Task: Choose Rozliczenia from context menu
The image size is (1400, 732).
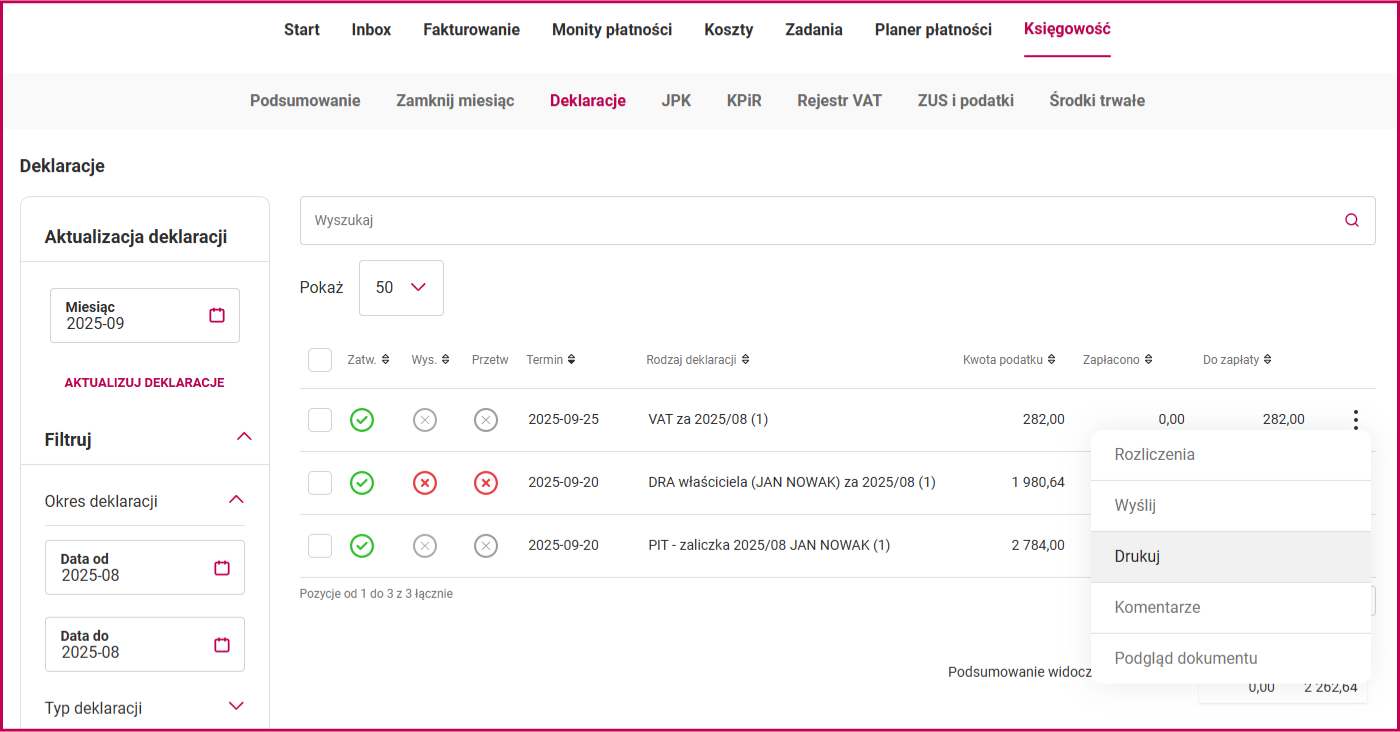Action: click(1231, 455)
